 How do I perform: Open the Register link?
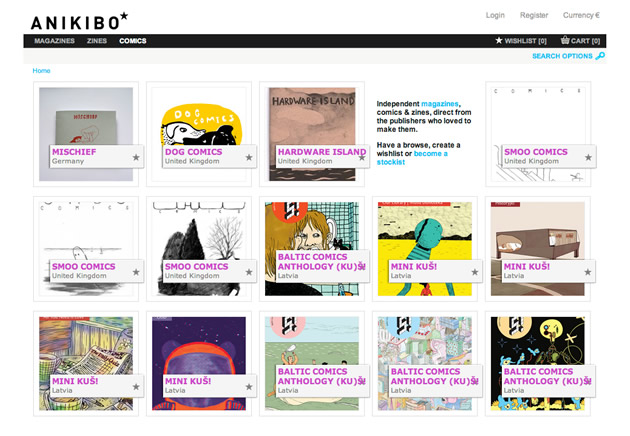[x=534, y=15]
